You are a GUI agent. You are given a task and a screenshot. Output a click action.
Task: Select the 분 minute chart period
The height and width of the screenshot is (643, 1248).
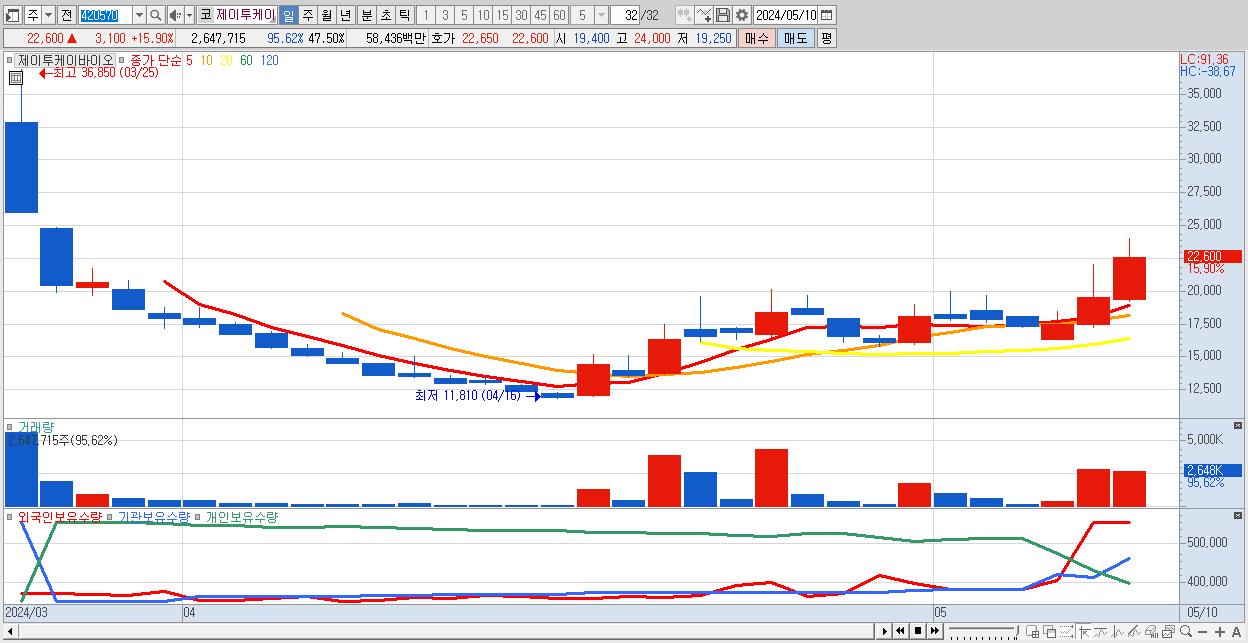tap(366, 15)
